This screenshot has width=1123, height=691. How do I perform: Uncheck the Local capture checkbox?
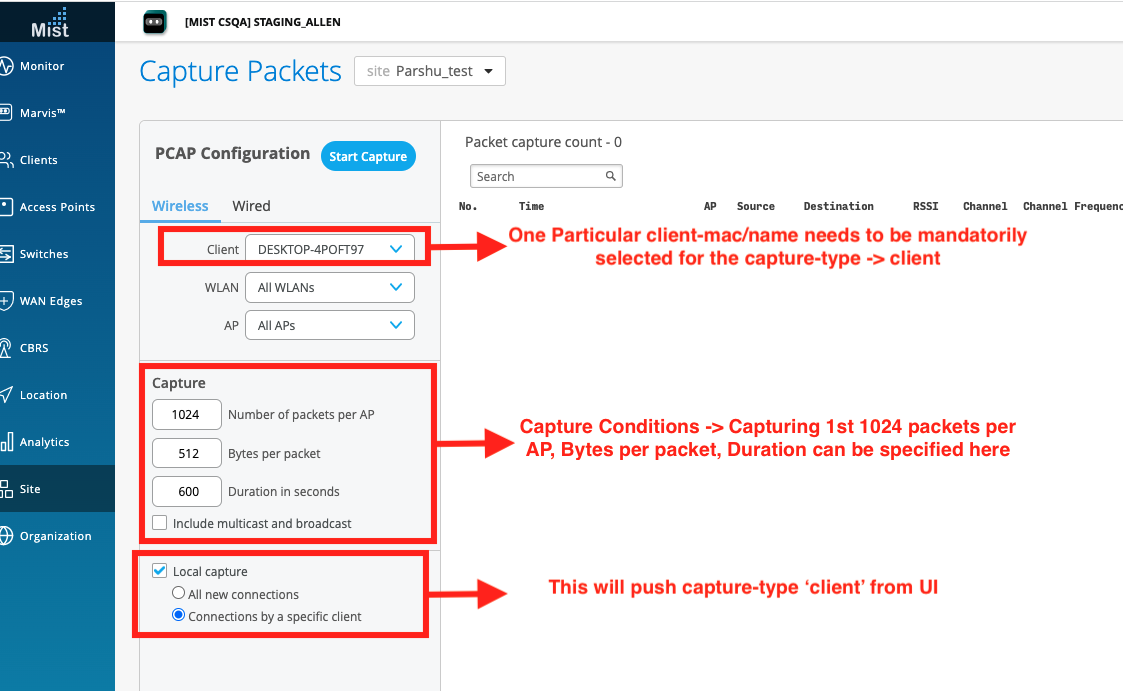(x=159, y=571)
